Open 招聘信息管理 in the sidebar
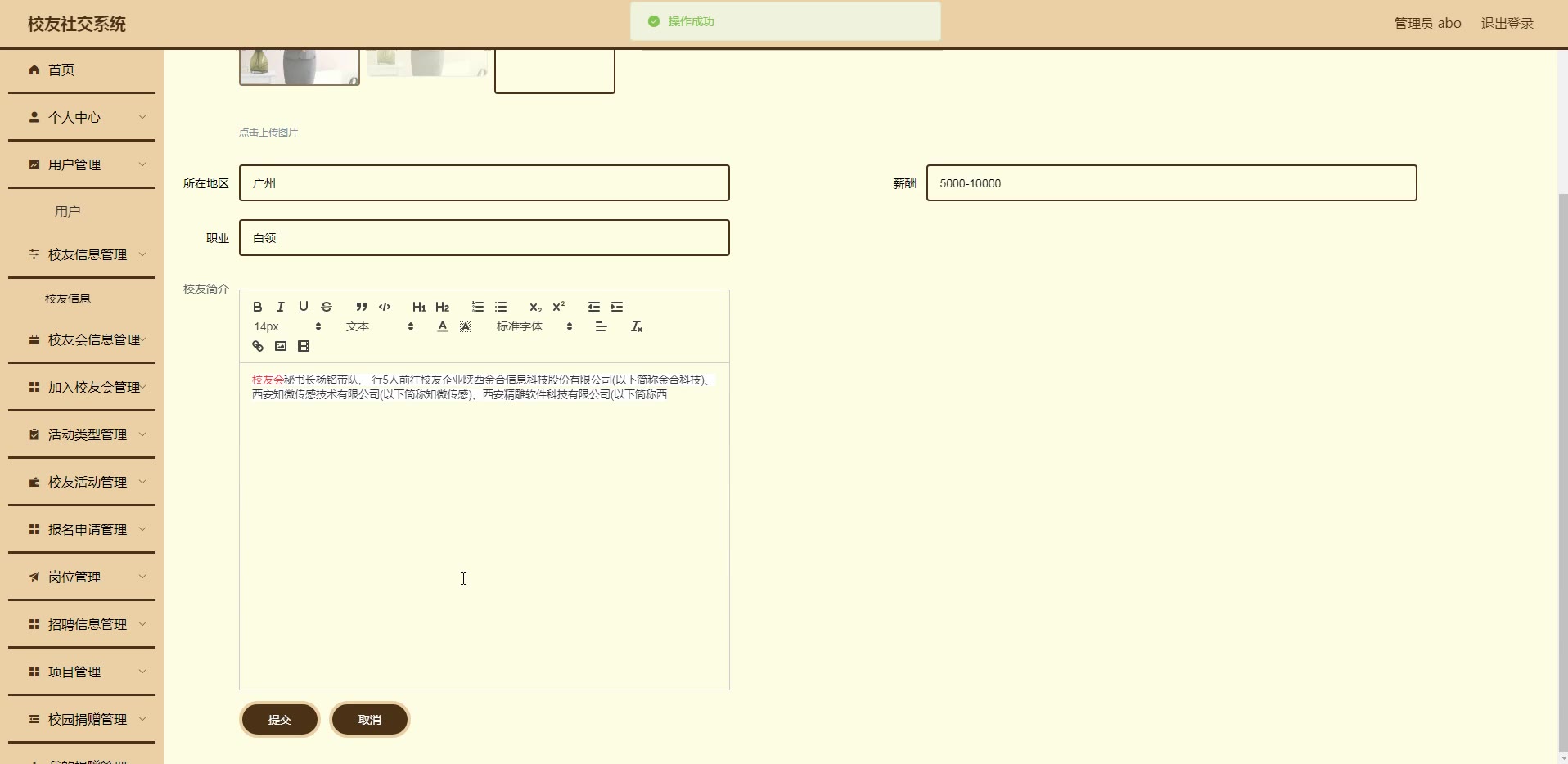1568x764 pixels. click(82, 624)
